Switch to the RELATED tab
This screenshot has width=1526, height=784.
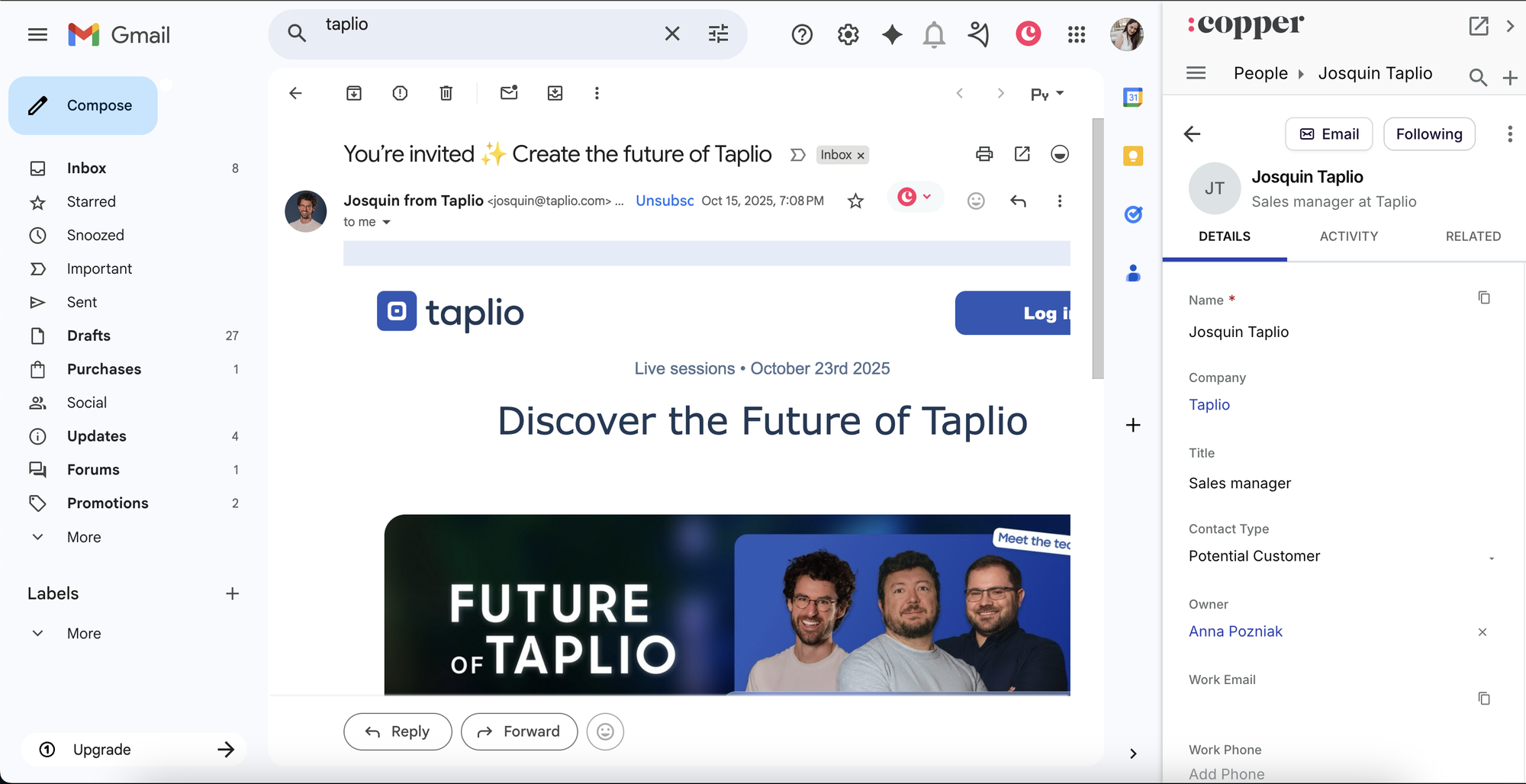pyautogui.click(x=1473, y=236)
